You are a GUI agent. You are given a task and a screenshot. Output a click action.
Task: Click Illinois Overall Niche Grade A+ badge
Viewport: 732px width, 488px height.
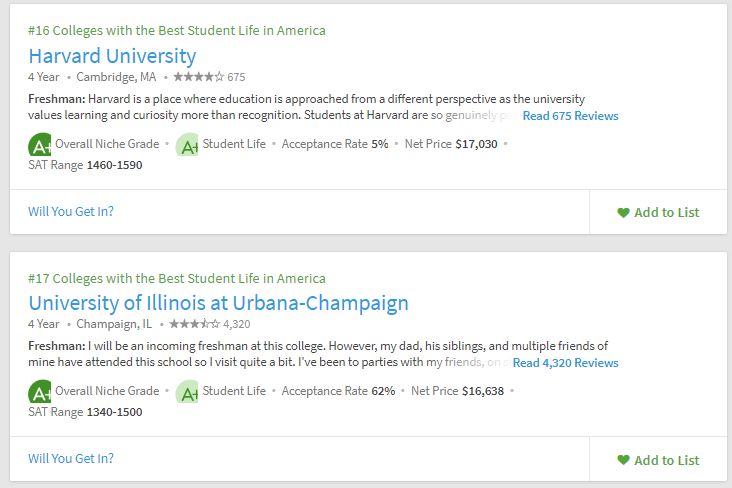click(40, 391)
